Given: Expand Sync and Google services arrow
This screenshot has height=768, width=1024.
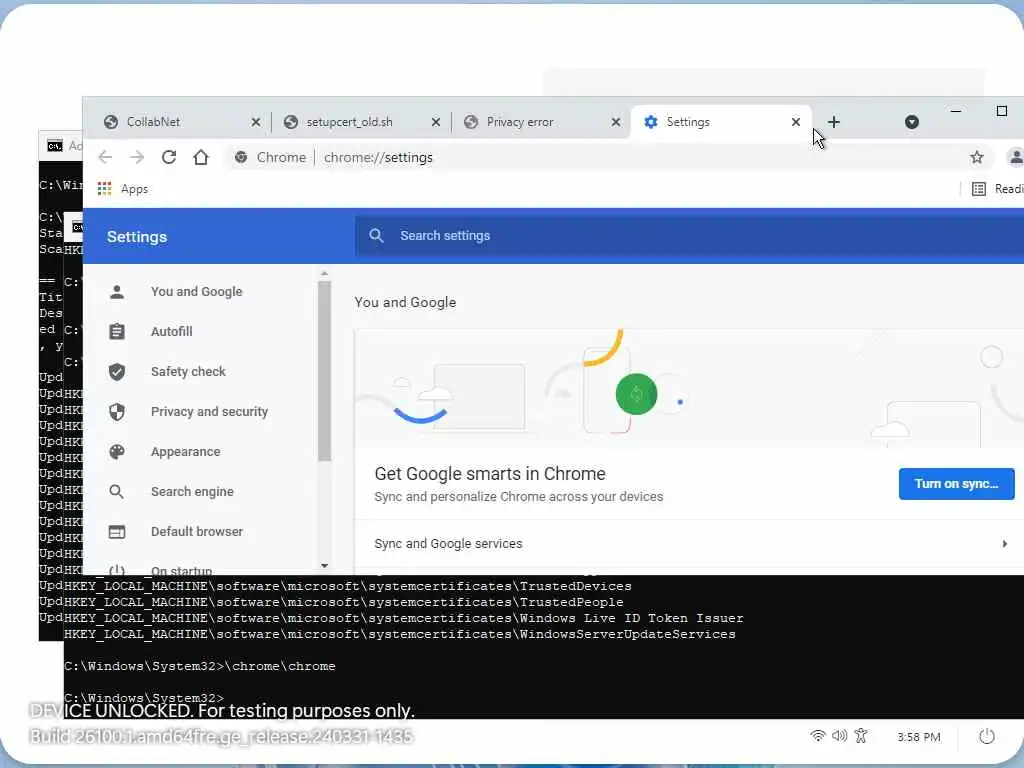Looking at the screenshot, I should 1004,543.
